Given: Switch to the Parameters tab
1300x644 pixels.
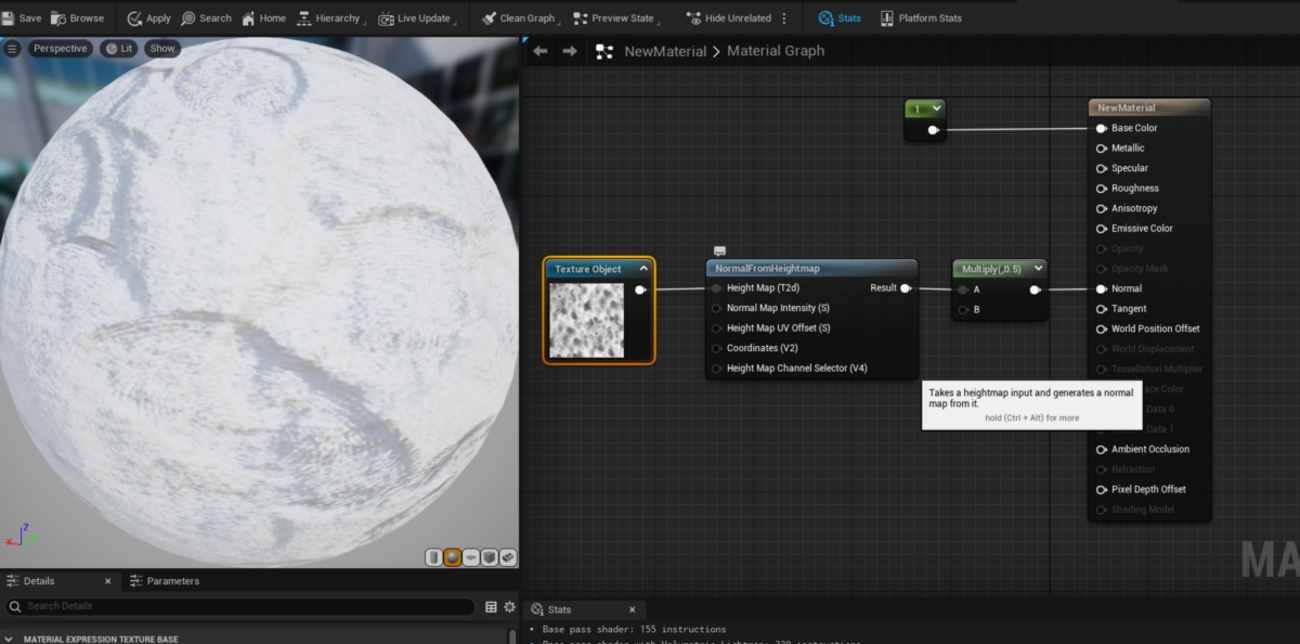Looking at the screenshot, I should click(x=172, y=581).
